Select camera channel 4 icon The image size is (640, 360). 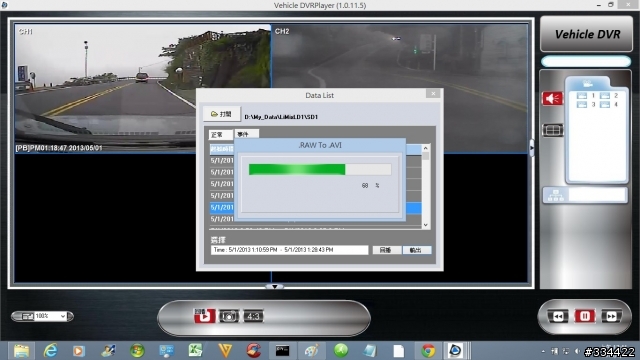pyautogui.click(x=605, y=104)
